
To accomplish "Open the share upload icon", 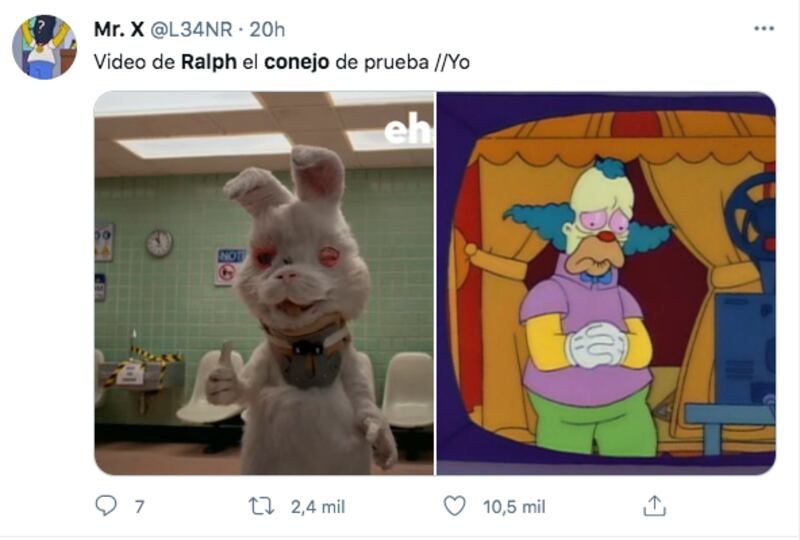I will (x=654, y=506).
